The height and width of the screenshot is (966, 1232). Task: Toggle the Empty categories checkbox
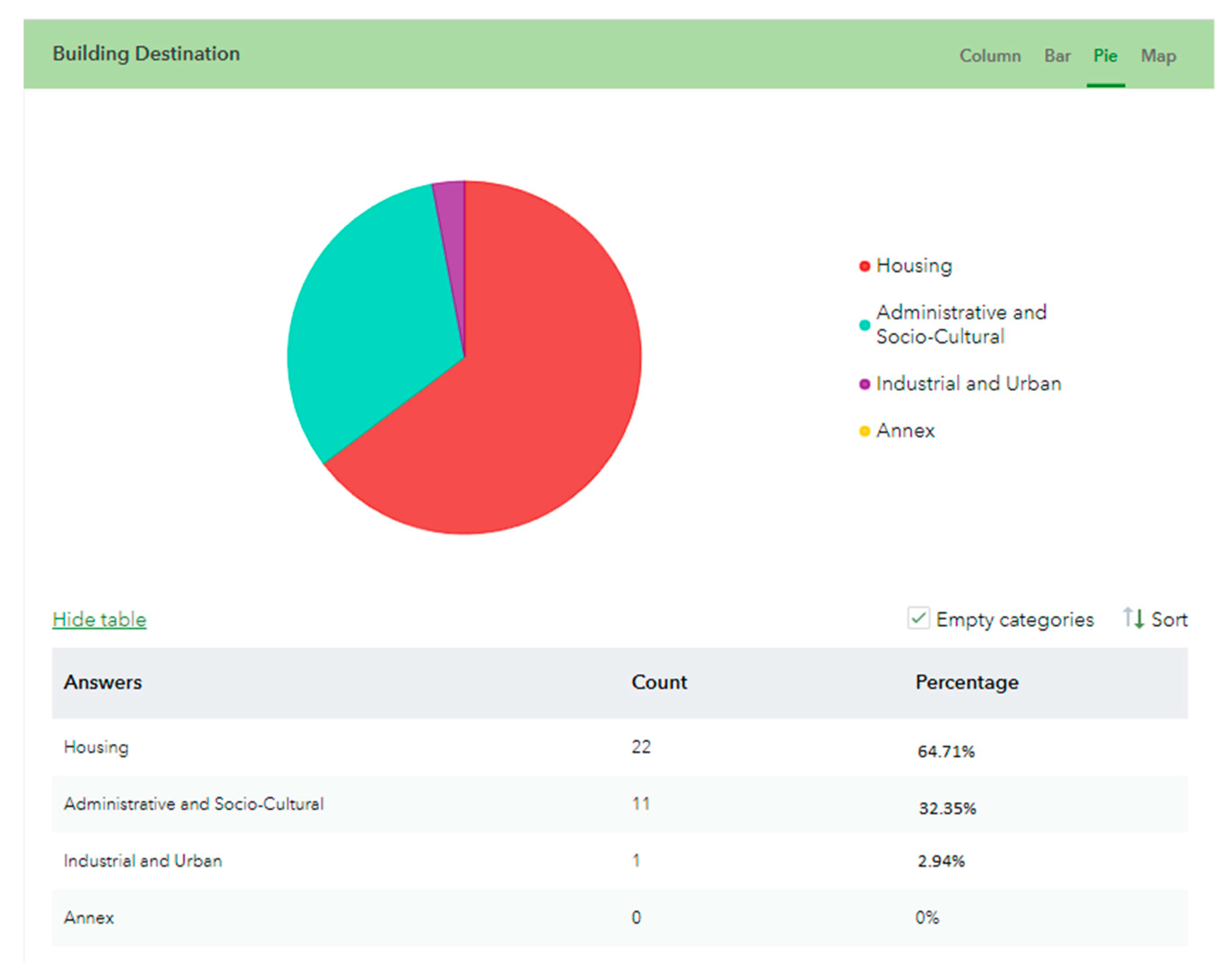tap(918, 618)
